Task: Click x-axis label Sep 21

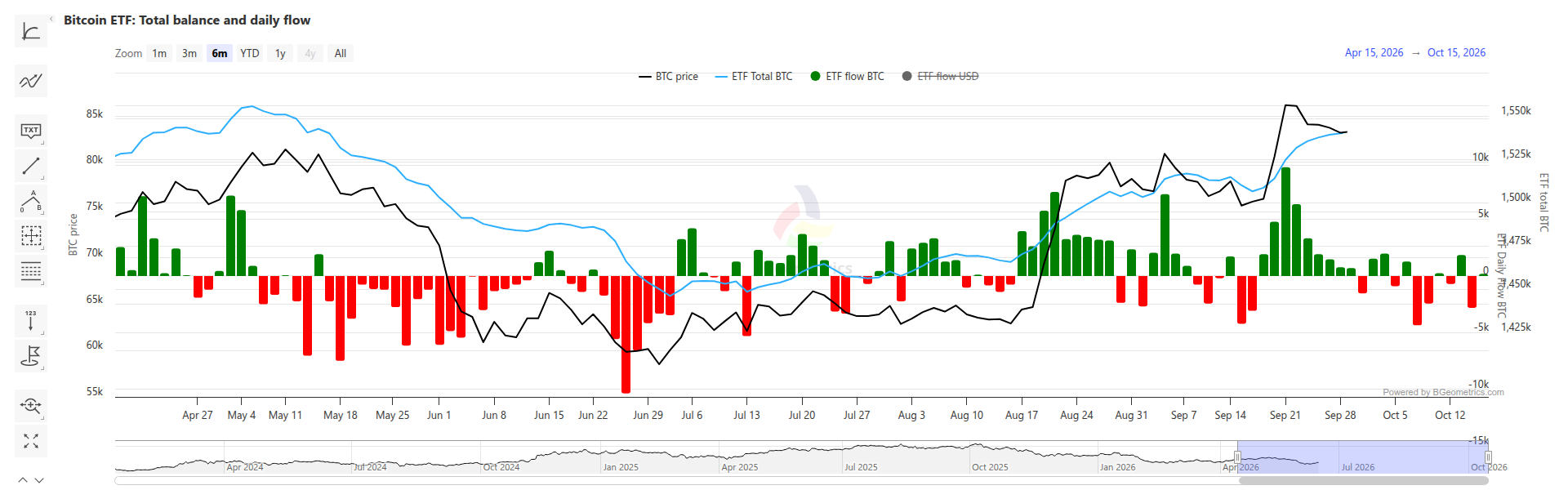Action: 1285,415
